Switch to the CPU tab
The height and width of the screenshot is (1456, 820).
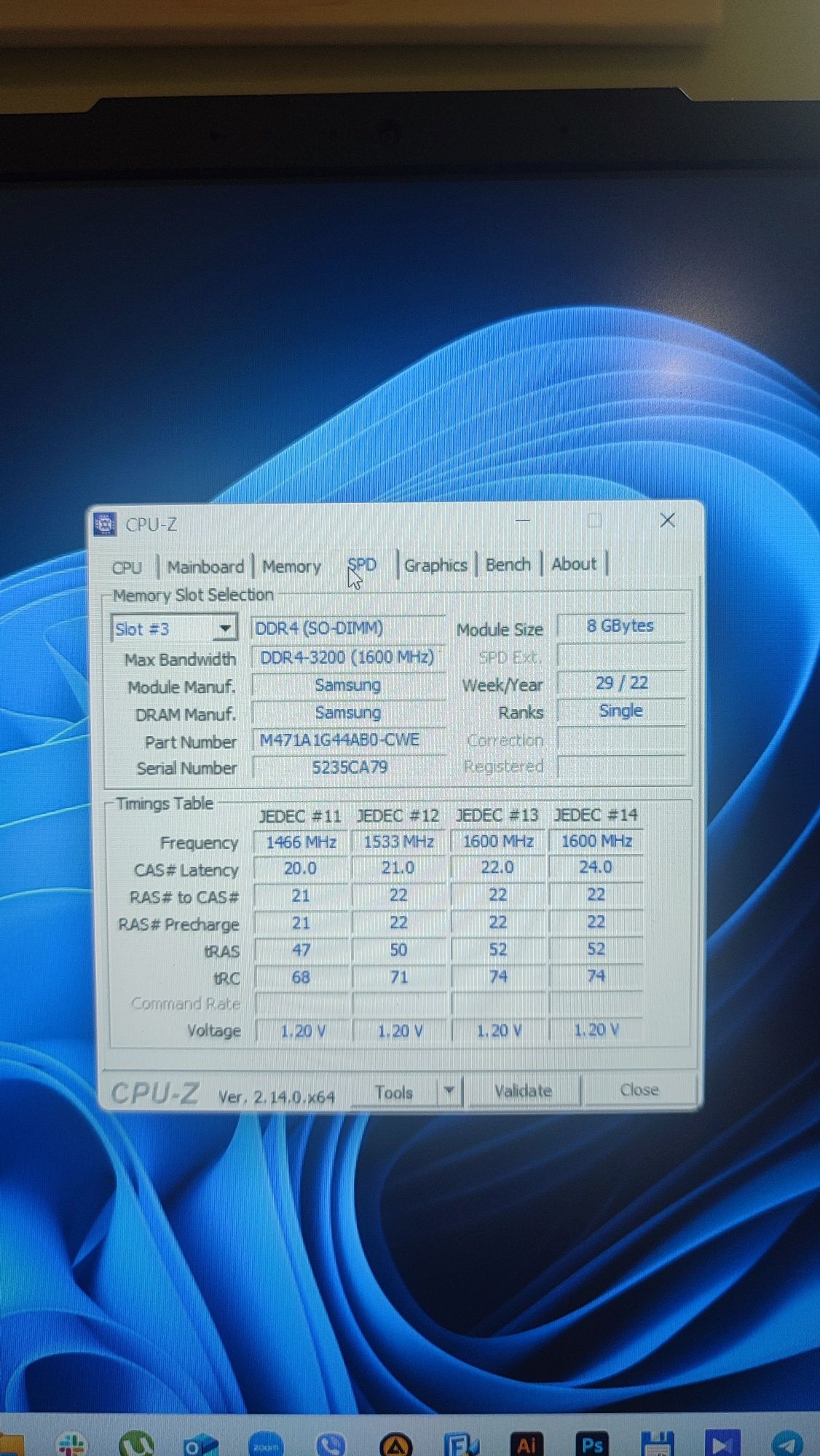click(127, 568)
